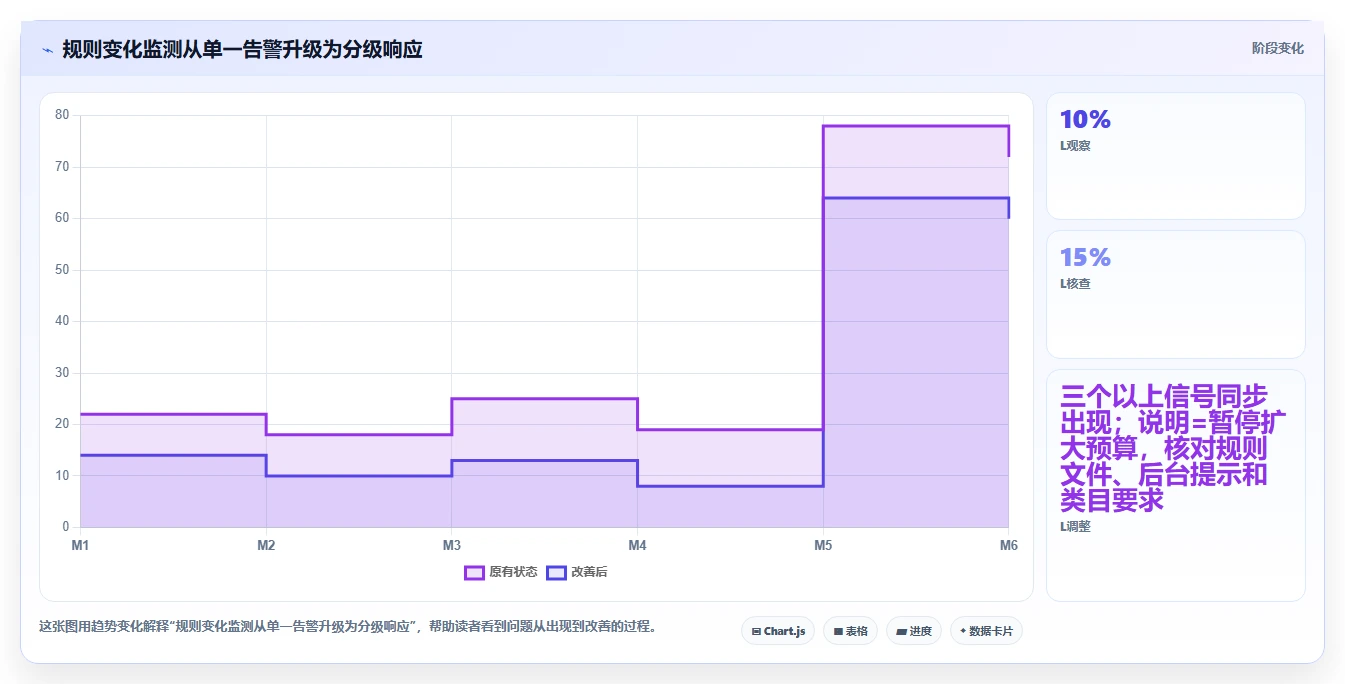Click the 80 y-axis tick label
Screen dimensions: 1345x684
[62, 115]
